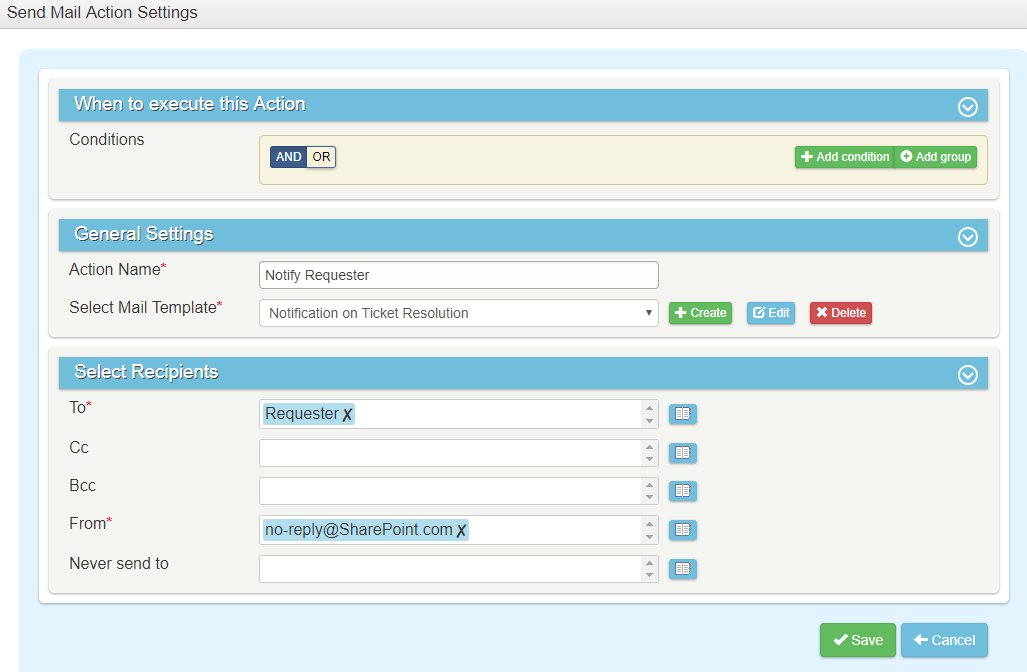Switch condition operator to OR

(321, 157)
